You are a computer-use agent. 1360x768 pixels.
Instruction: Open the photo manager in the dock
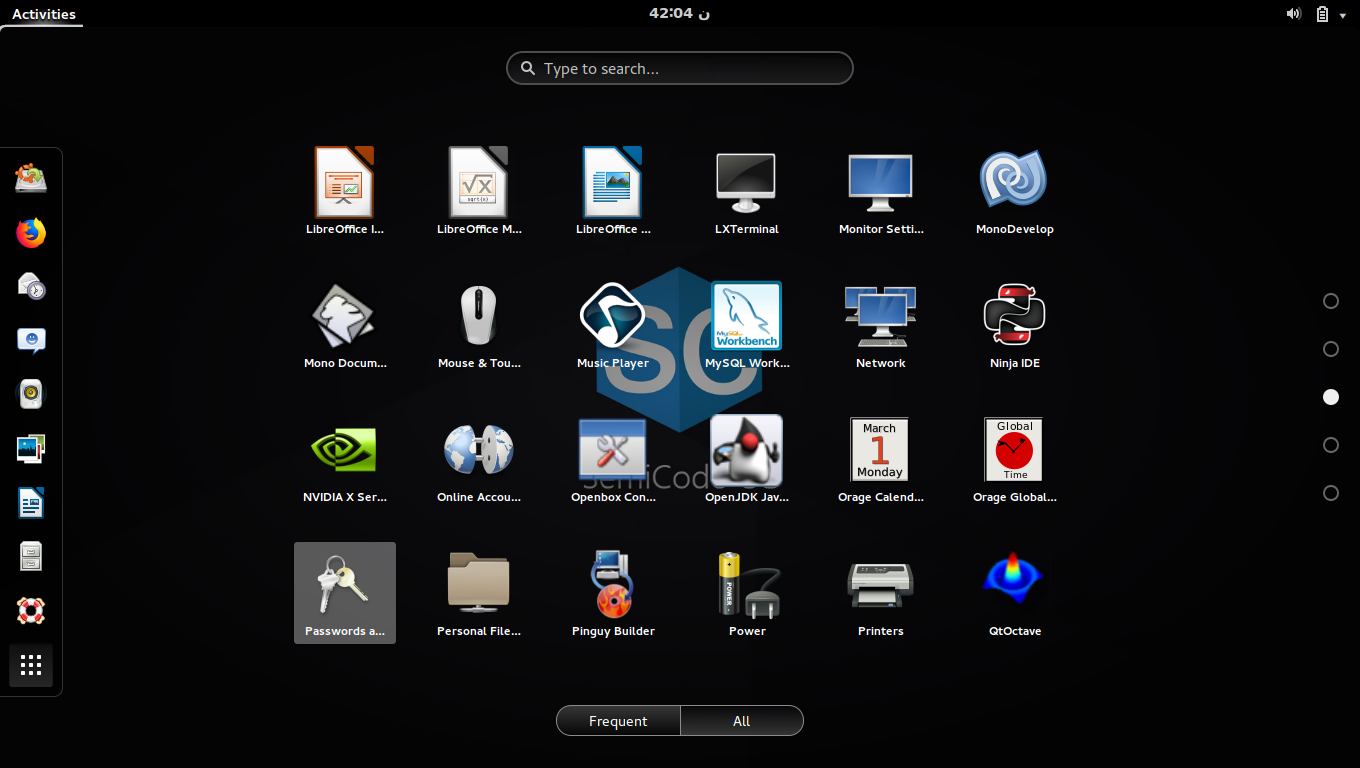[x=31, y=449]
